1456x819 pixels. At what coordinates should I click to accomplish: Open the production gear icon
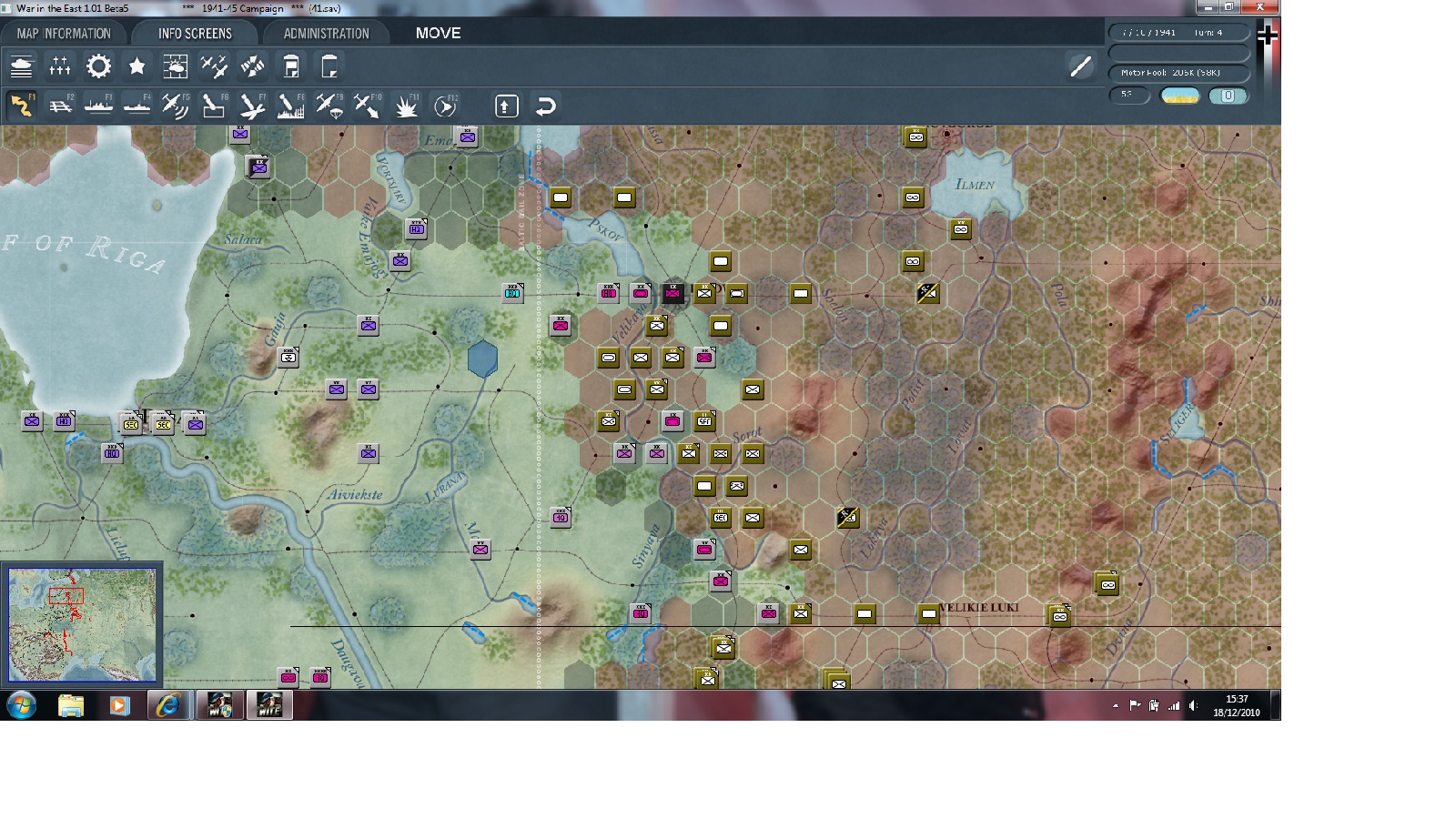click(98, 66)
